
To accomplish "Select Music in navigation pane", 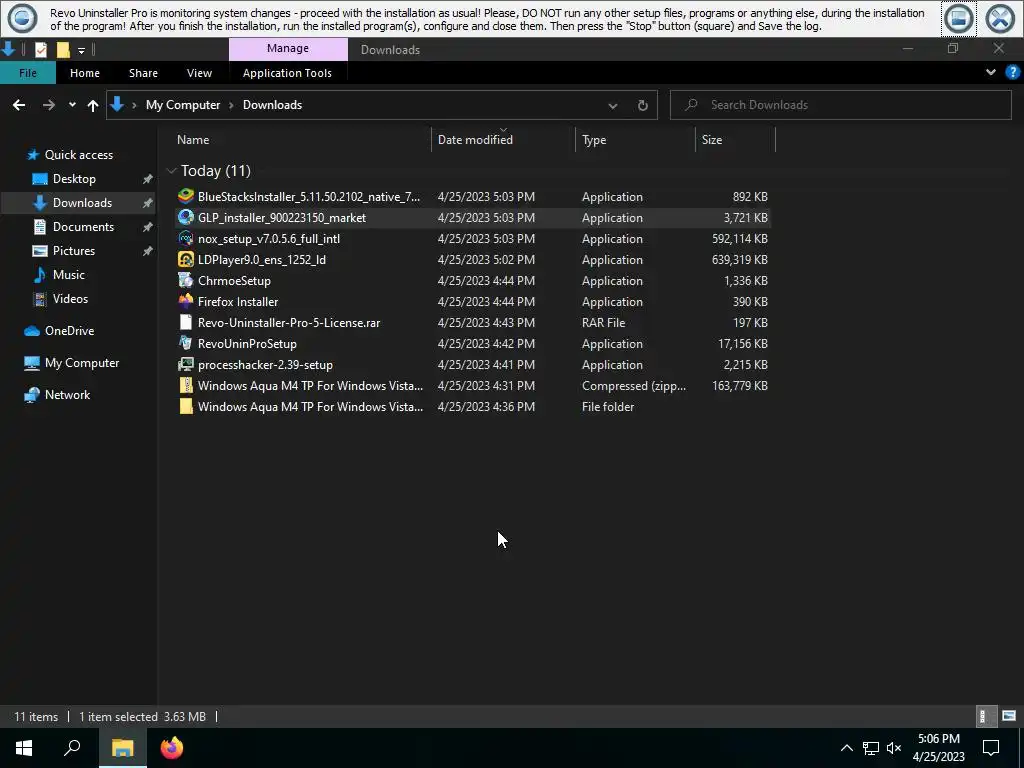I will click(x=69, y=275).
